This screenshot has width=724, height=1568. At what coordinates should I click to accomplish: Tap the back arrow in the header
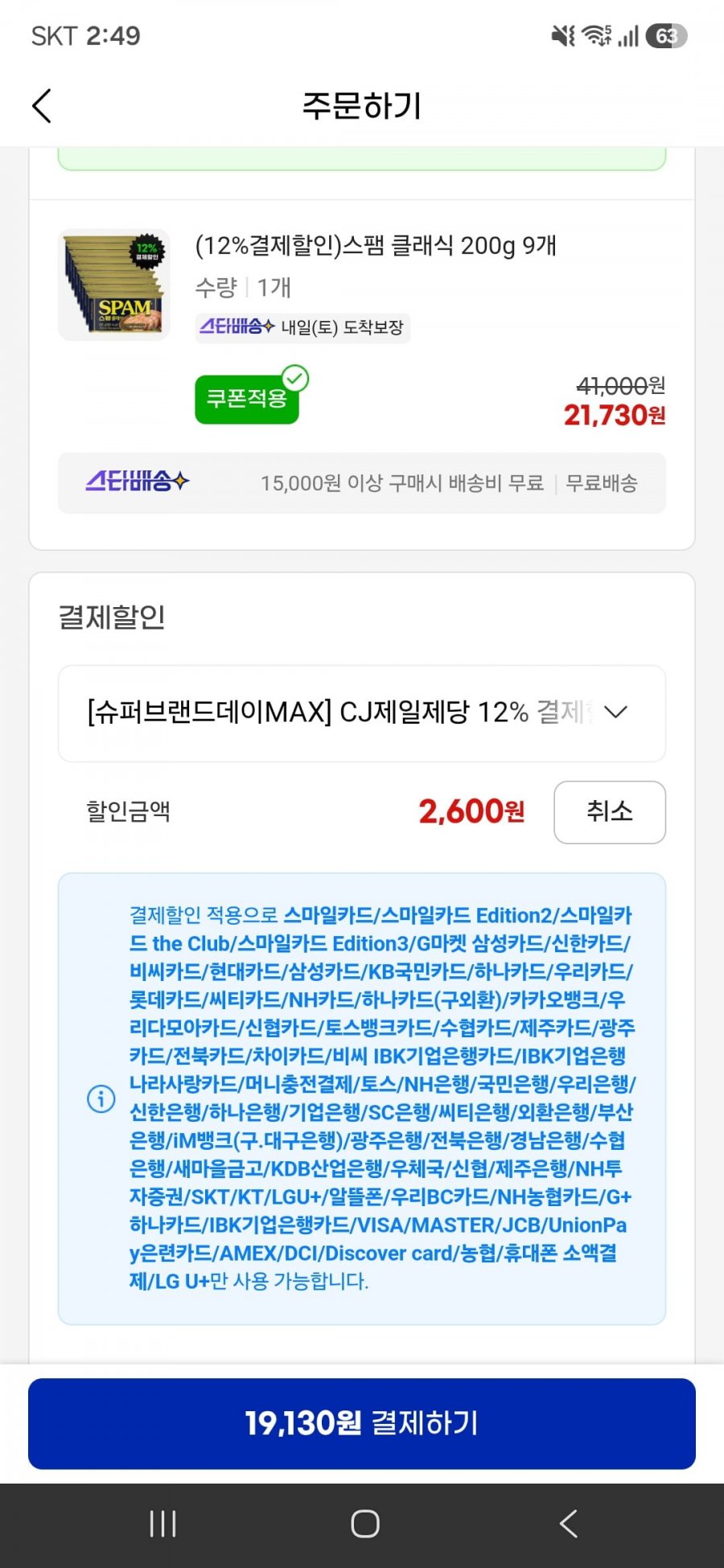click(42, 106)
